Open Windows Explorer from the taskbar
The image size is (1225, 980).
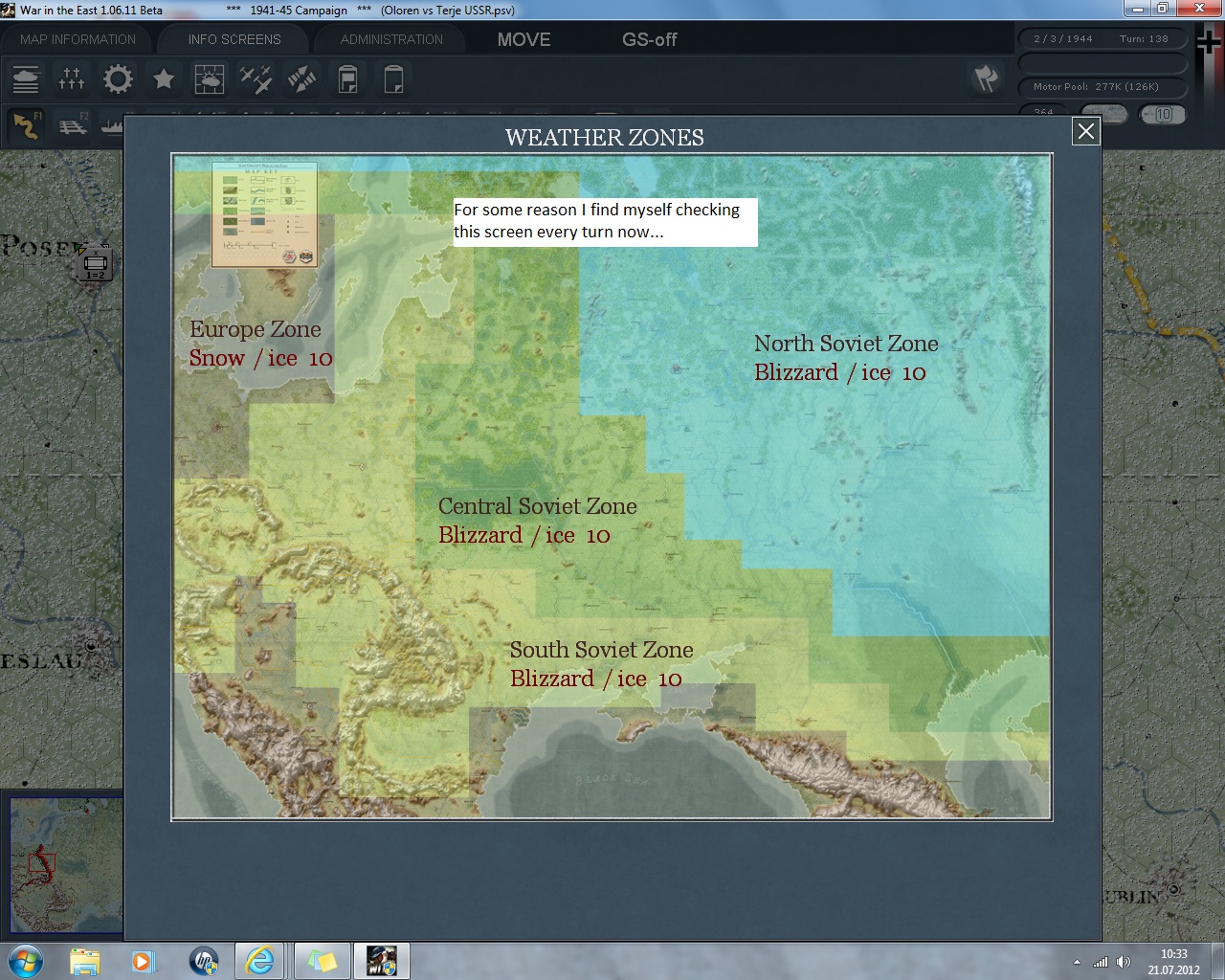click(84, 961)
